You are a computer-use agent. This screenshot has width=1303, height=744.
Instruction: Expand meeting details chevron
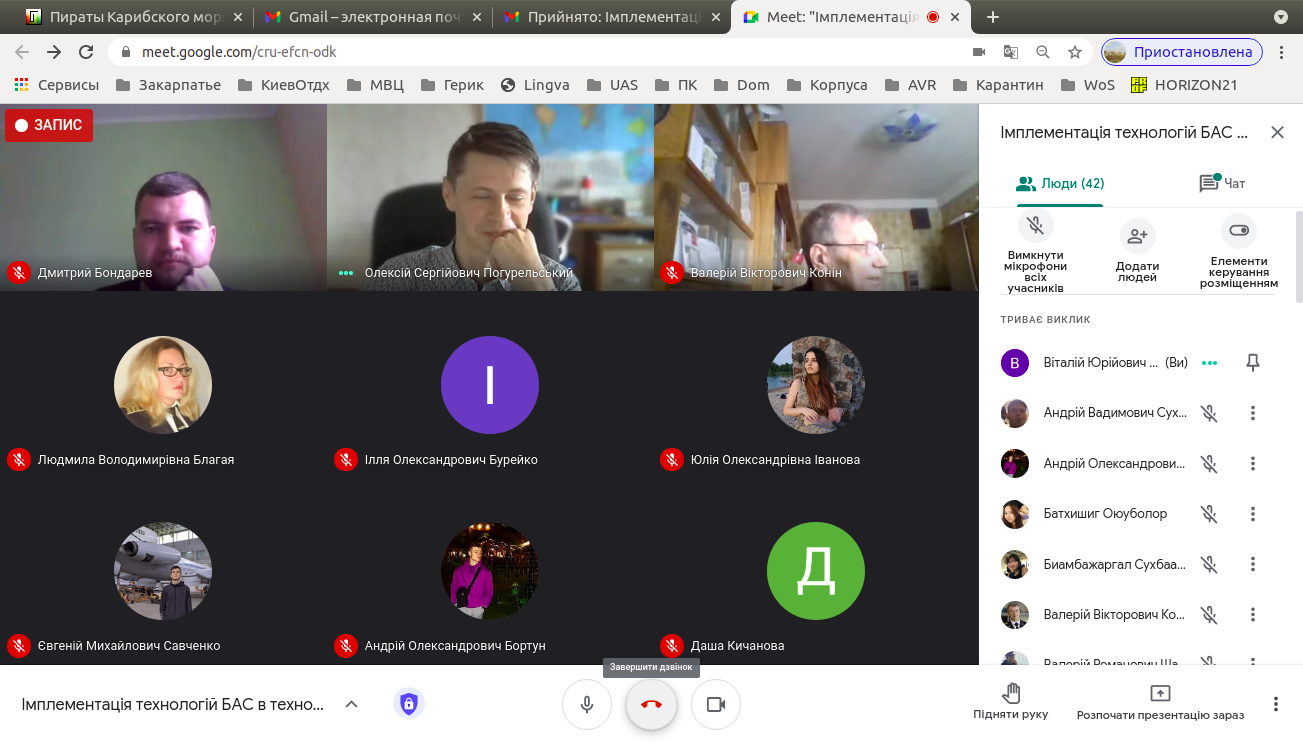(x=351, y=704)
